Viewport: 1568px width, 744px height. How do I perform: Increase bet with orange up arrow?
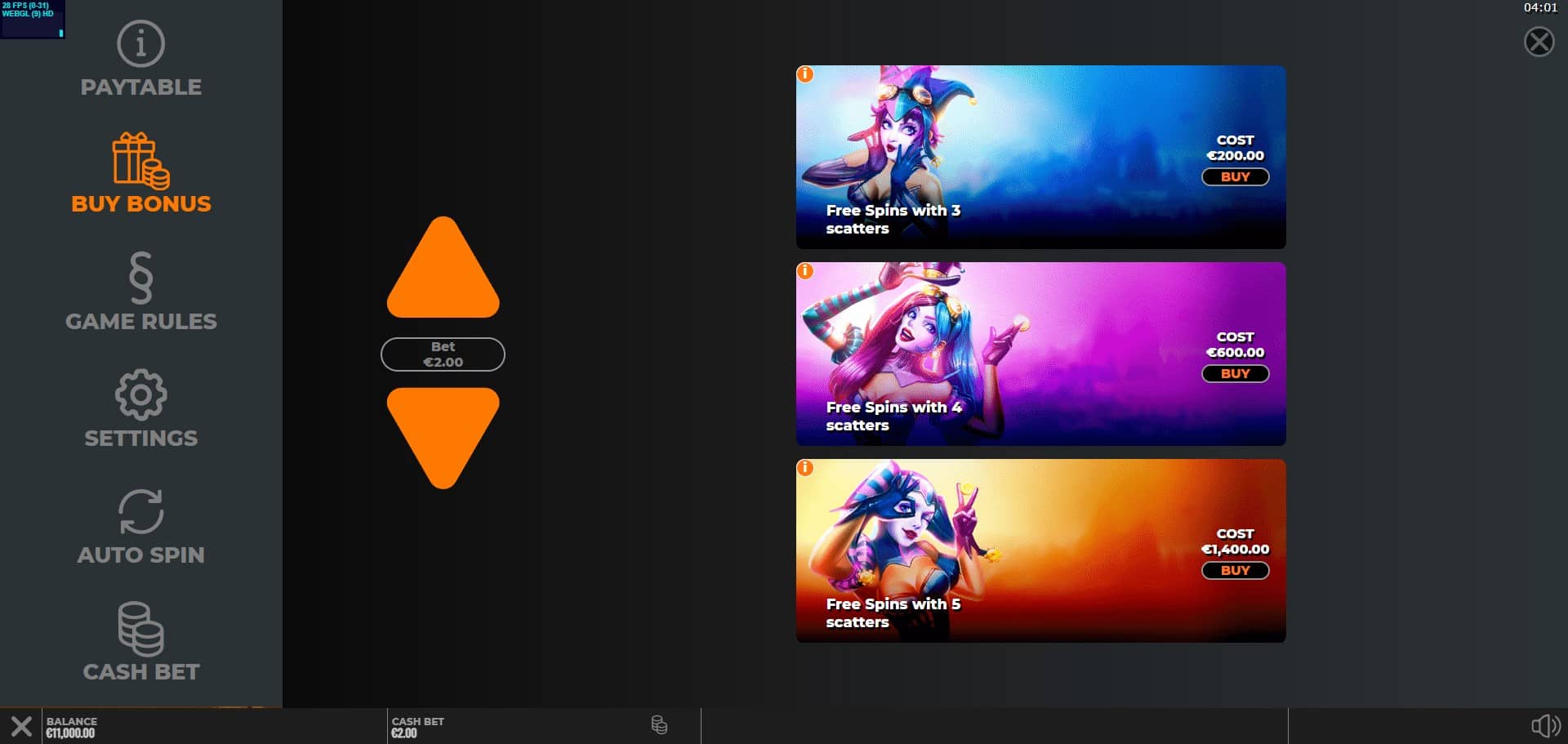pos(443,267)
